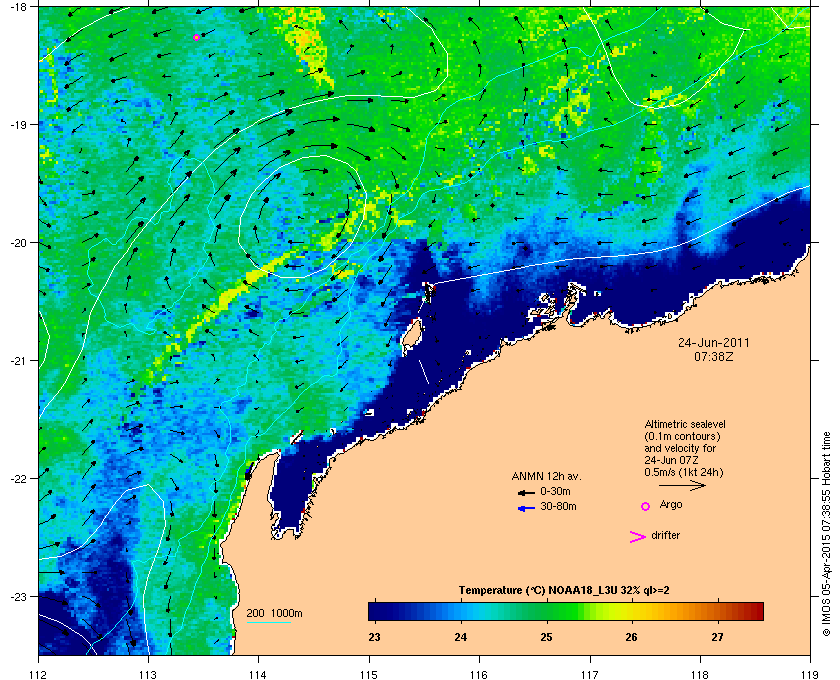Click the 07:38Z time label
This screenshot has width=840, height=680.
714,356
